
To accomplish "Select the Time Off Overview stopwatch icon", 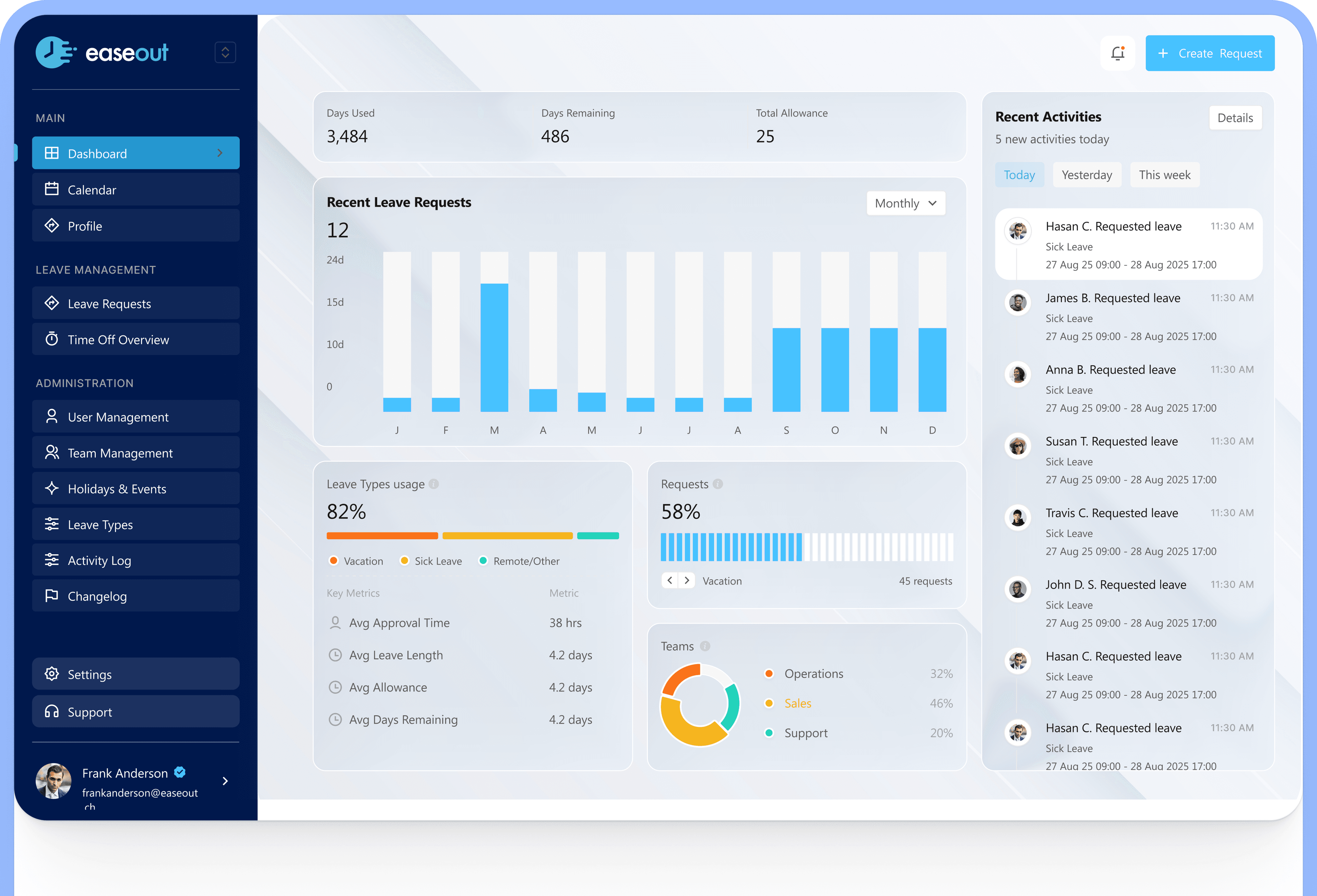I will tap(52, 339).
